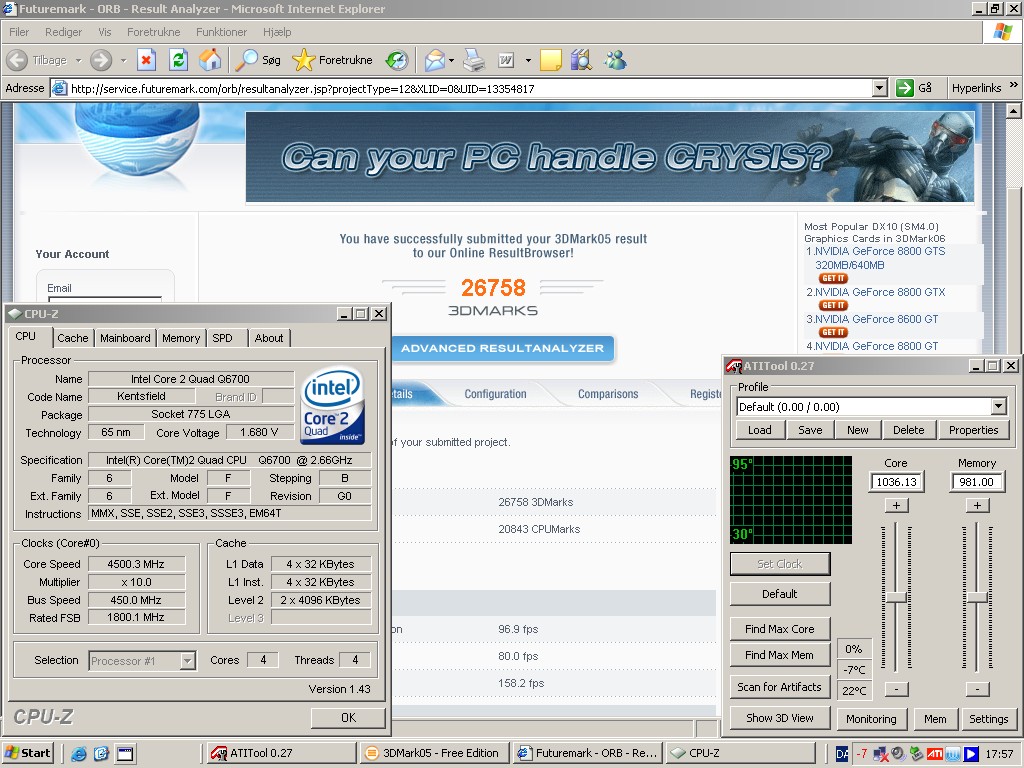Expand Hyperlinks toolbar chevron
The image size is (1024, 768).
[x=1014, y=85]
